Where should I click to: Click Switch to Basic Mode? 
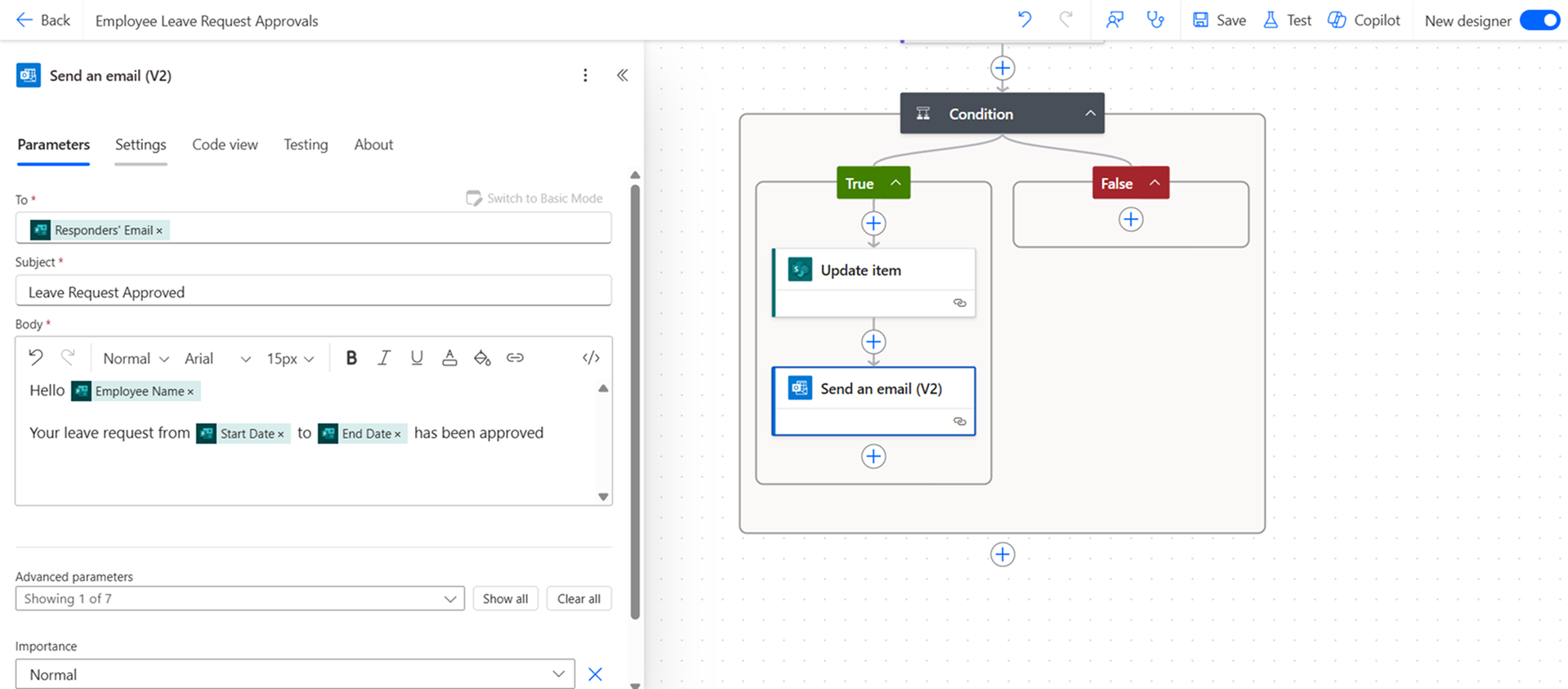tap(534, 198)
